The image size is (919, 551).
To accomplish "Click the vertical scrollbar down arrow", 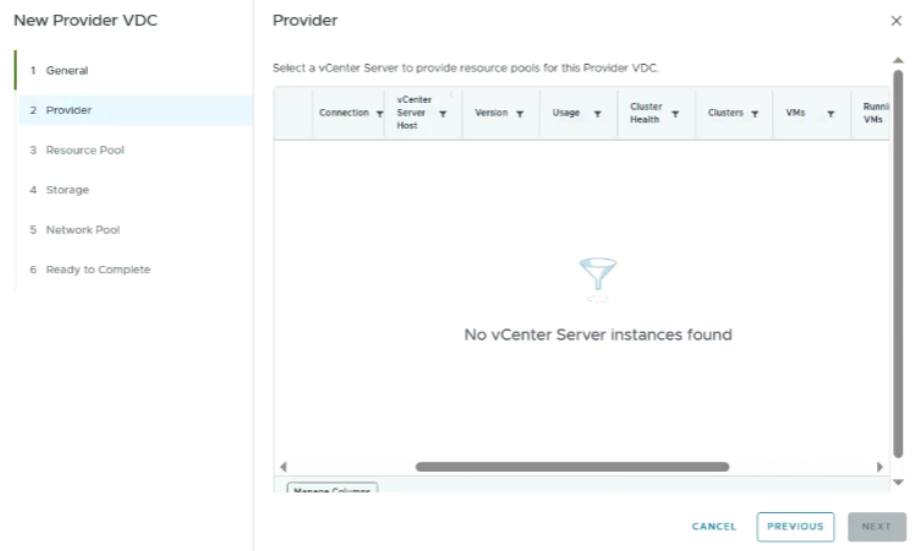I will tap(898, 482).
